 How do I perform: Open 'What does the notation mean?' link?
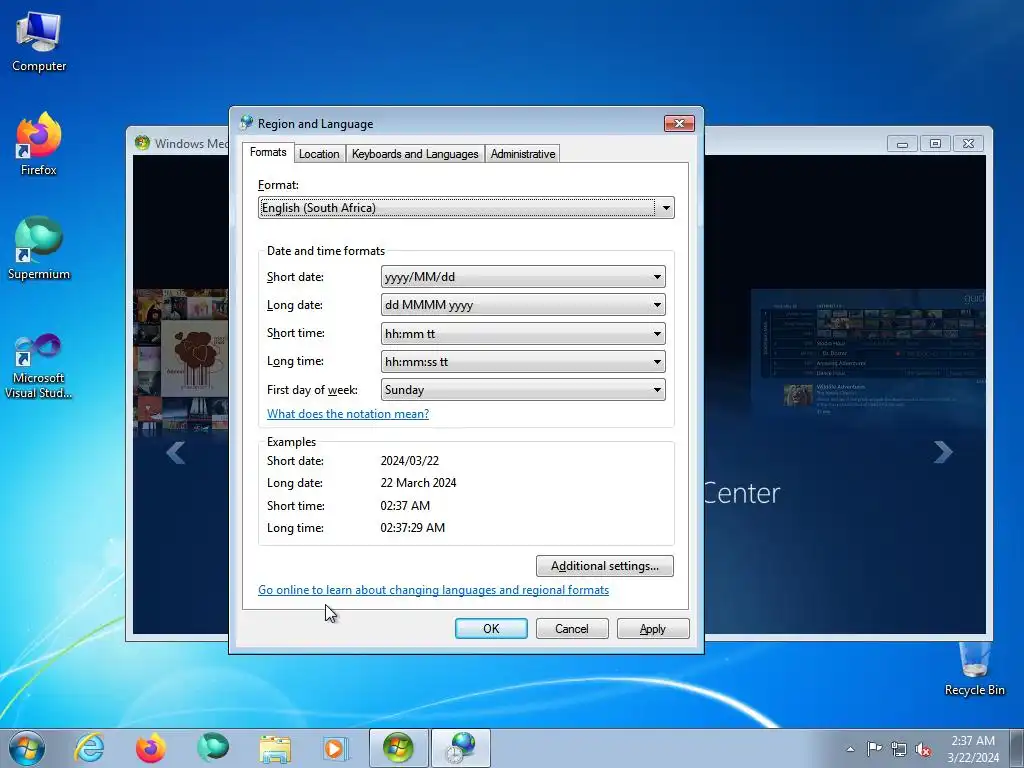pyautogui.click(x=348, y=414)
